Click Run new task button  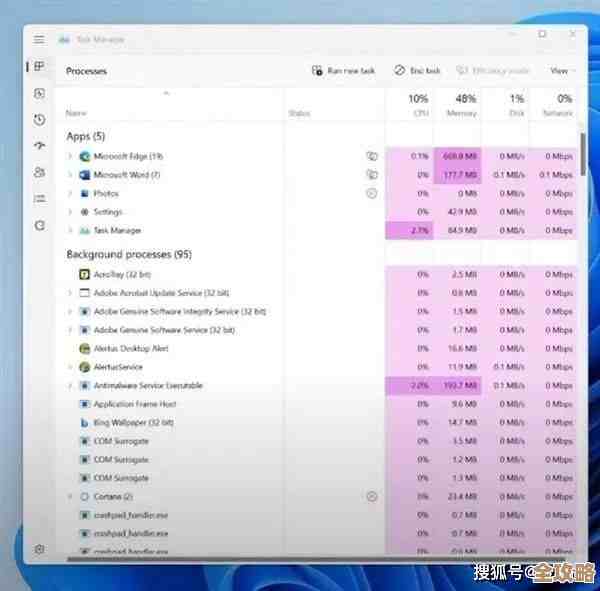click(343, 71)
